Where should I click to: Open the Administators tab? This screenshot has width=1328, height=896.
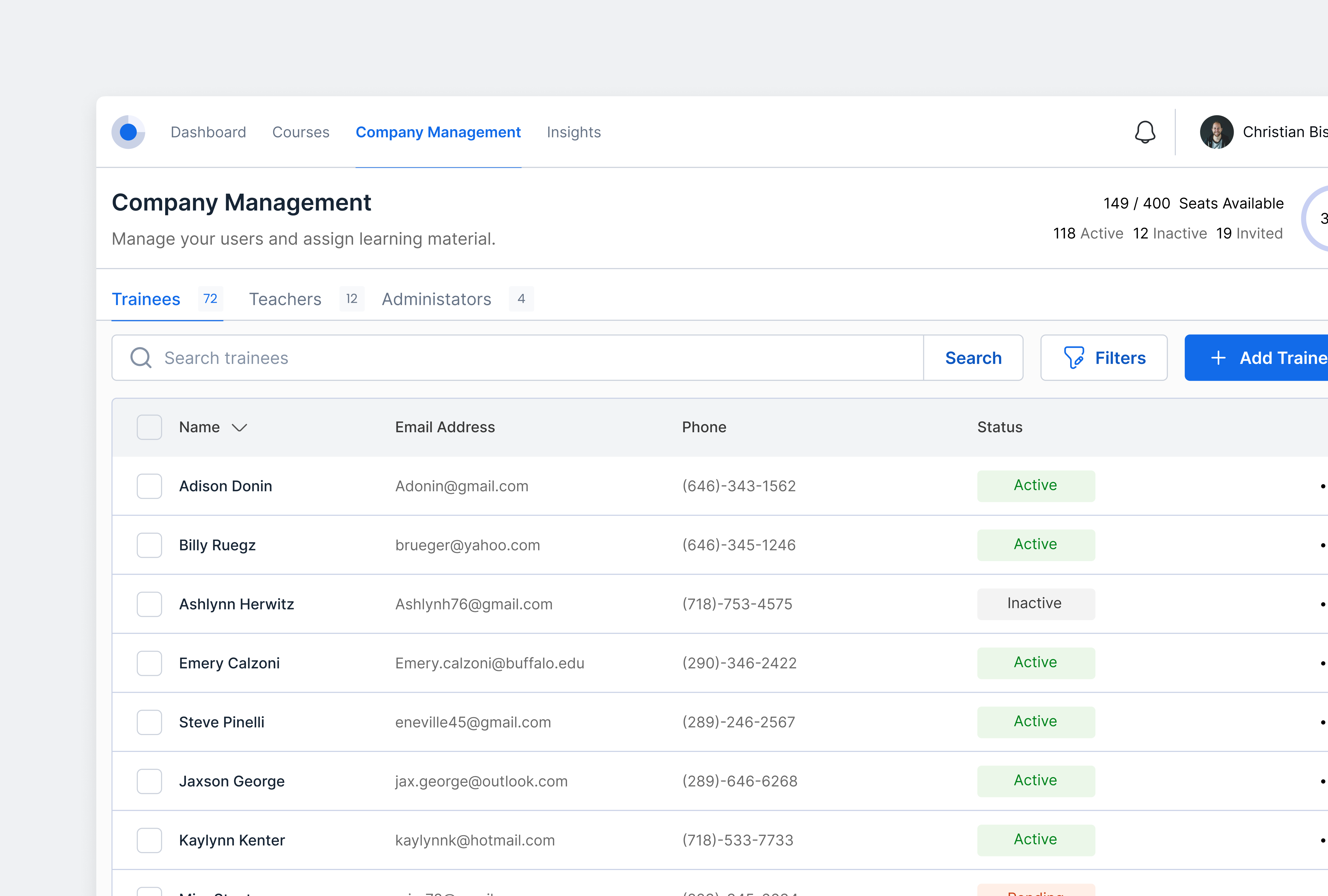point(436,299)
